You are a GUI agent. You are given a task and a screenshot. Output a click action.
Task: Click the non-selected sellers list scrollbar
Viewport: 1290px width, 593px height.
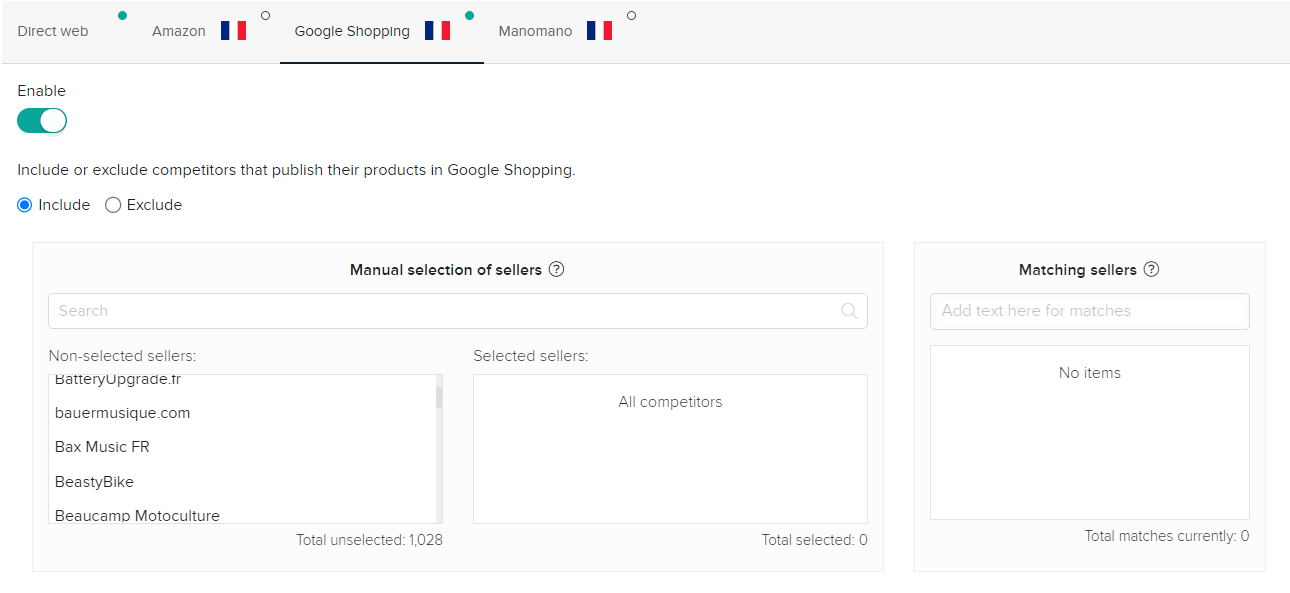(x=439, y=398)
